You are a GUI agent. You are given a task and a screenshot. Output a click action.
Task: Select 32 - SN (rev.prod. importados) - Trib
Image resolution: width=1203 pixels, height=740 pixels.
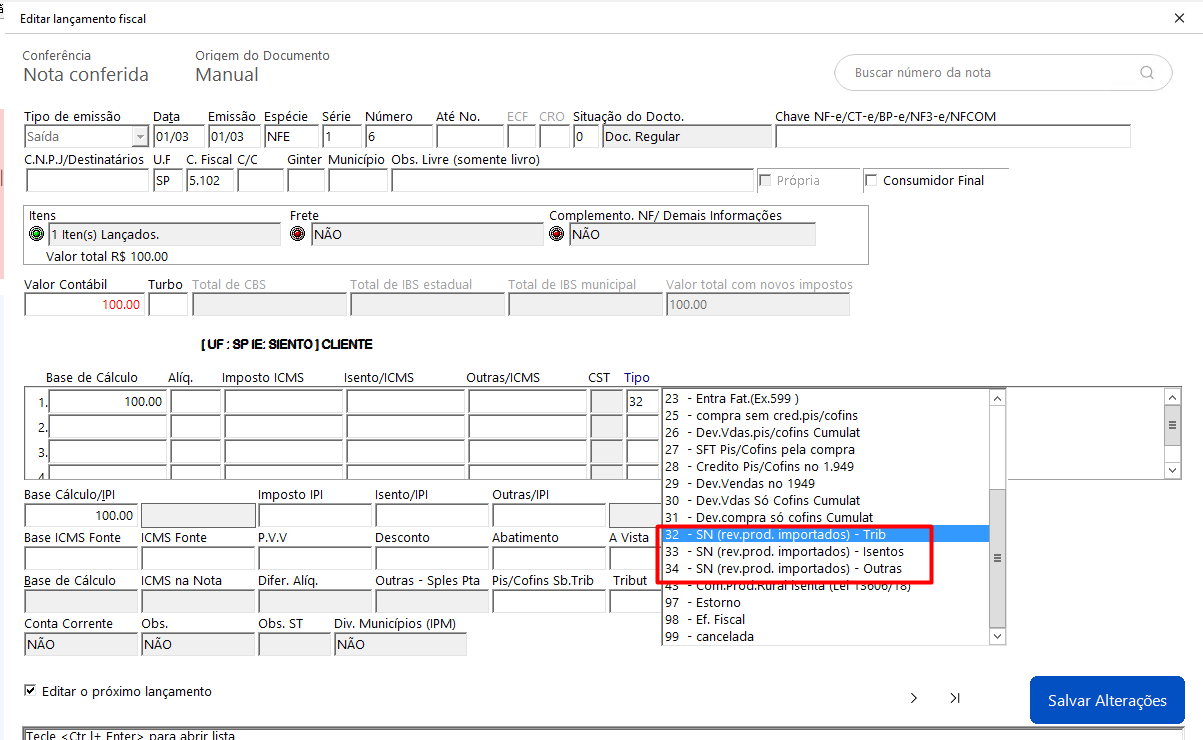pyautogui.click(x=826, y=534)
